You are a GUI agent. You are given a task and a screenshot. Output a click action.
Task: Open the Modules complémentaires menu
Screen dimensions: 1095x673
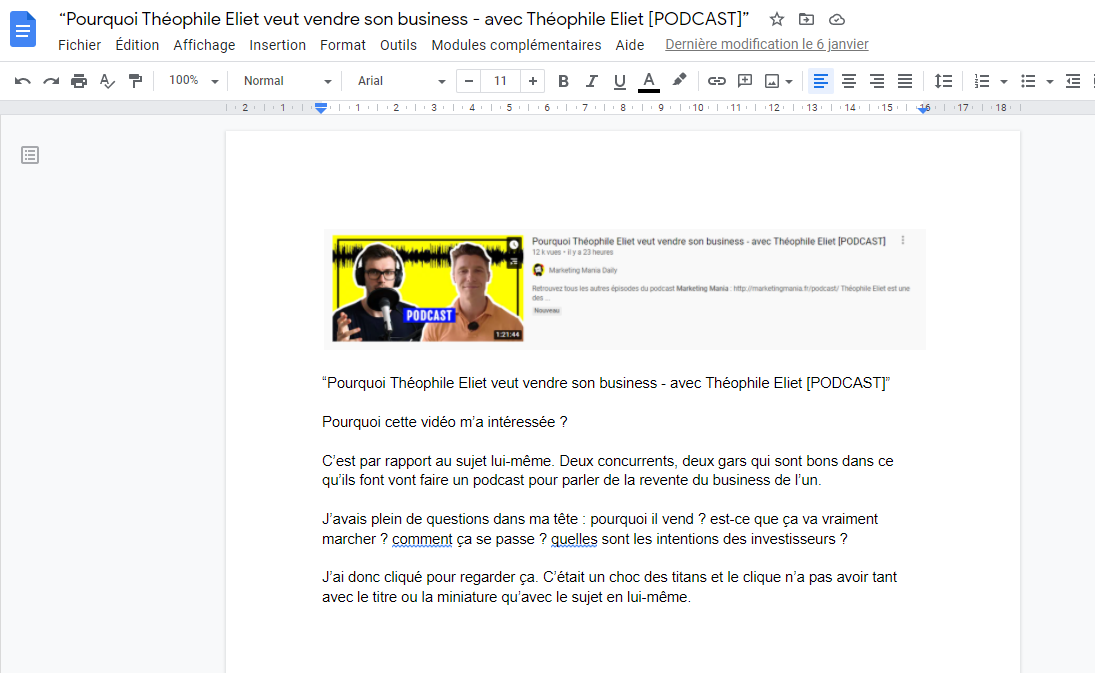pyautogui.click(x=516, y=45)
